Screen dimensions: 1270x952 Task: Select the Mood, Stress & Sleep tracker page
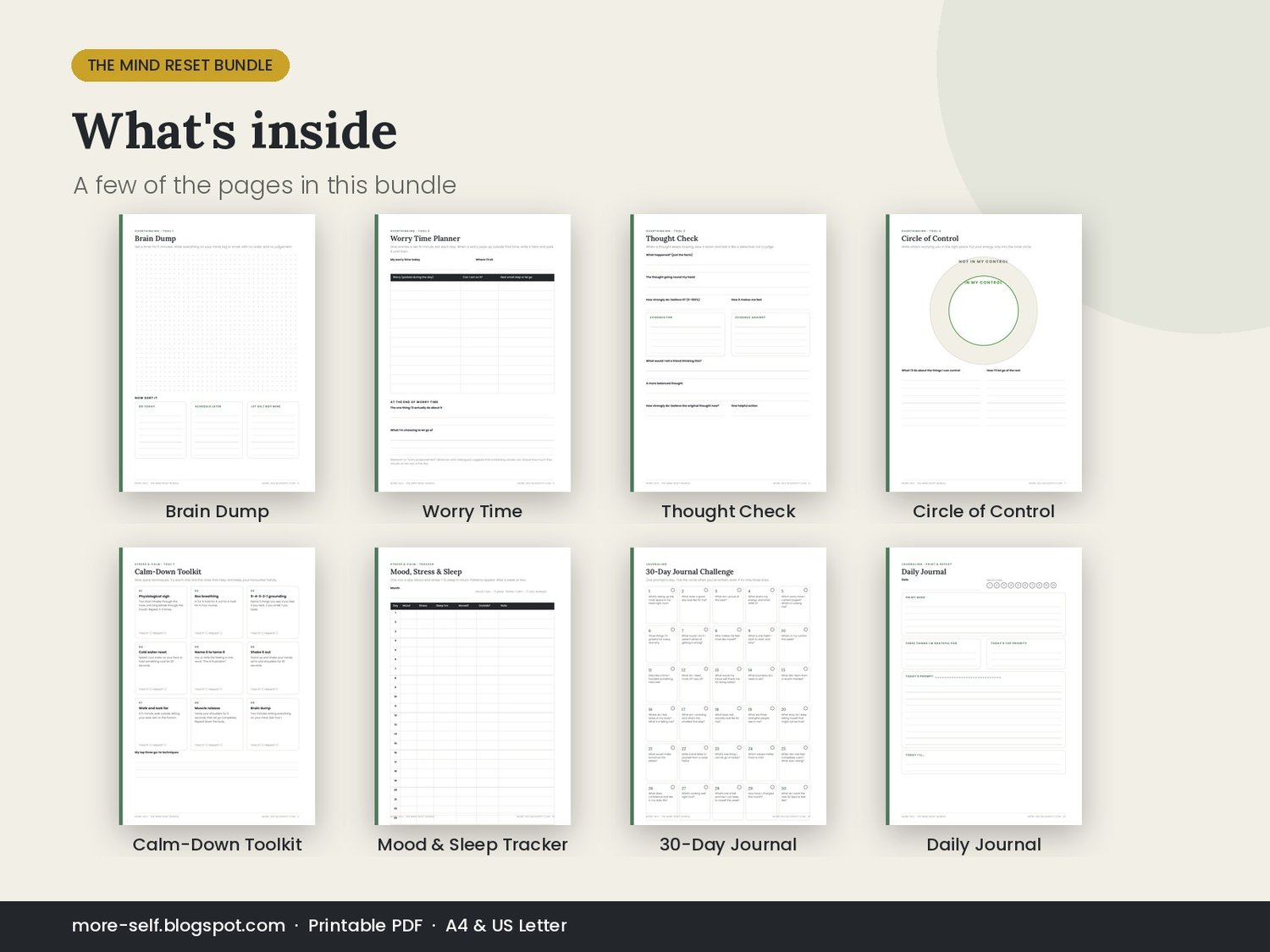point(472,686)
